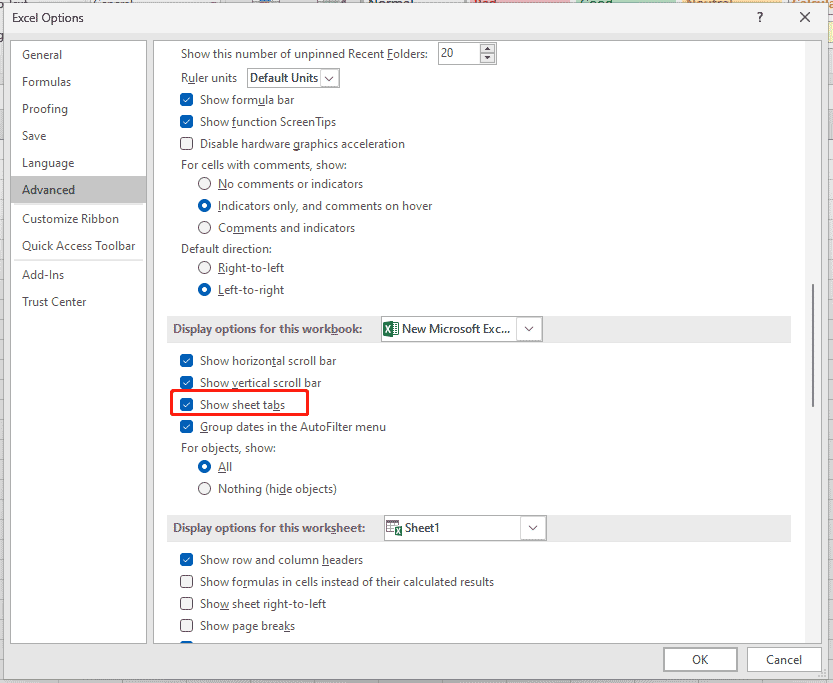
Task: Enable Disable hardware graphics acceleration
Action: [186, 143]
